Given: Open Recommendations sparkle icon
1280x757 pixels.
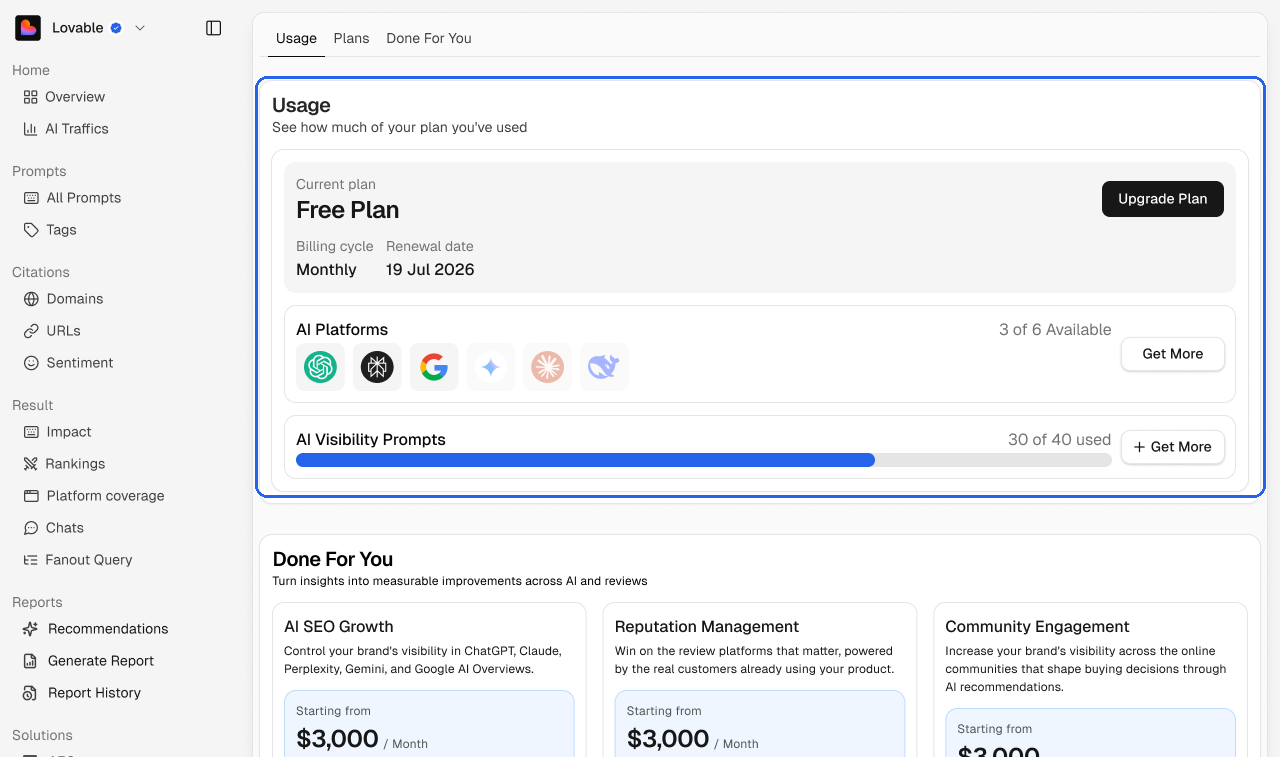Looking at the screenshot, I should pos(31,629).
